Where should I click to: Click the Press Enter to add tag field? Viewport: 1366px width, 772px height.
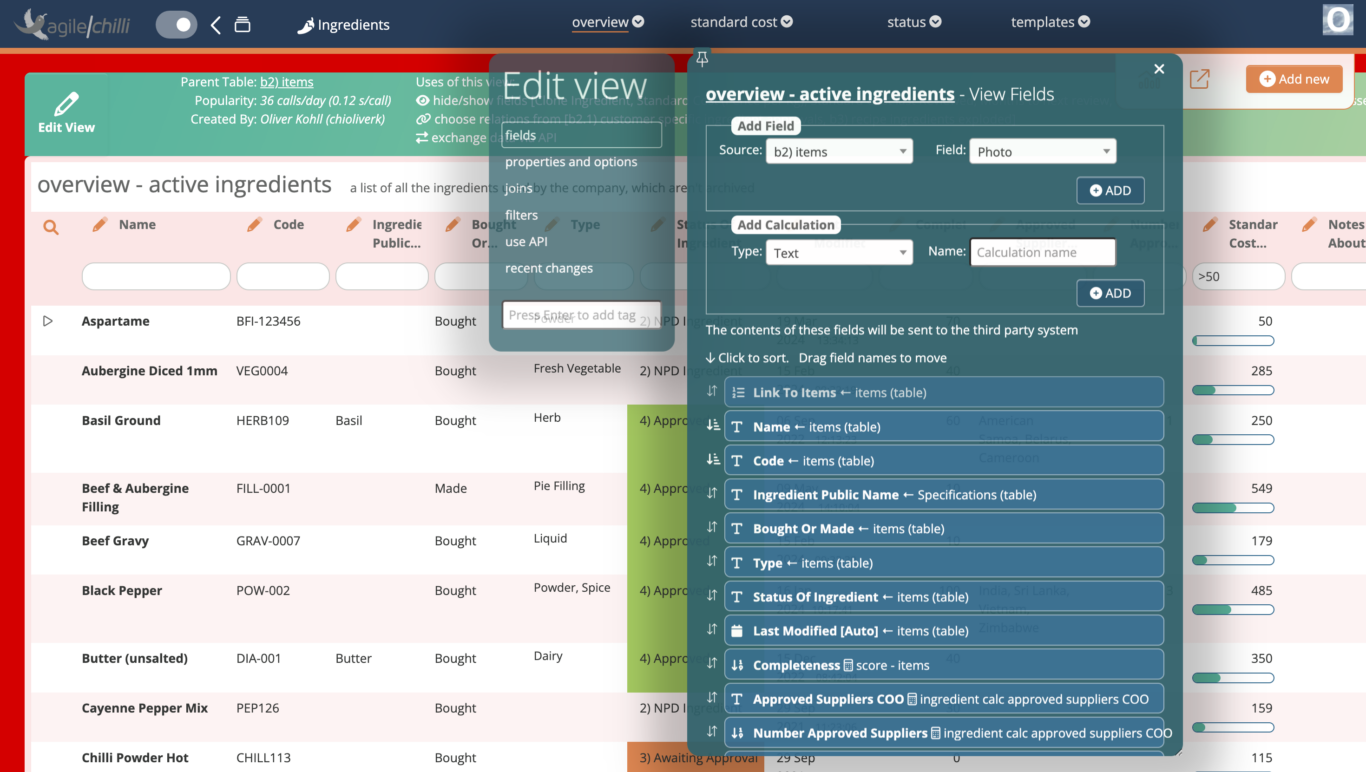[581, 314]
